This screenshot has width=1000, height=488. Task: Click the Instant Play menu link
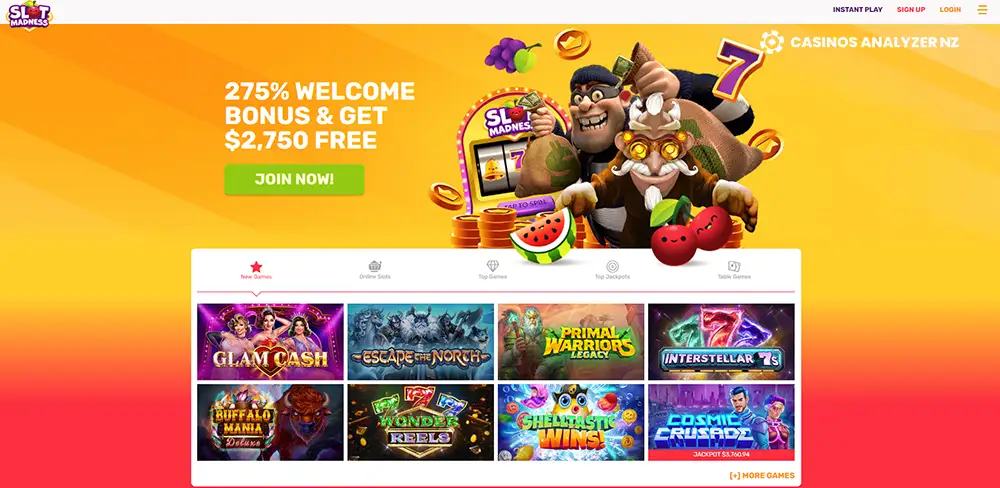[858, 10]
